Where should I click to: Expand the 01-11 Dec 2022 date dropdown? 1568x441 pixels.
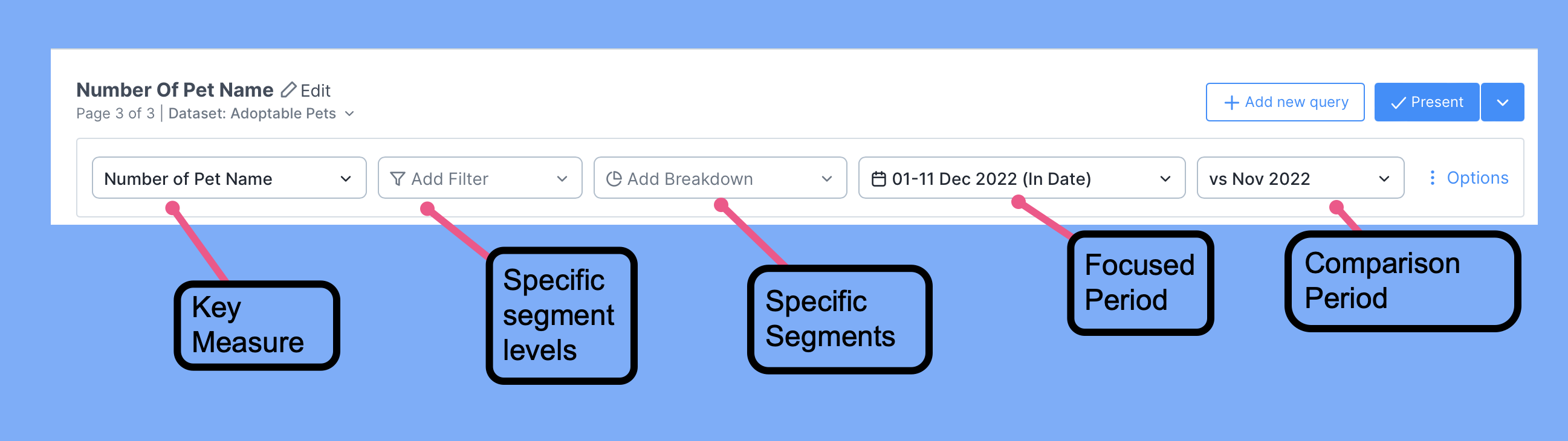pos(1165,178)
